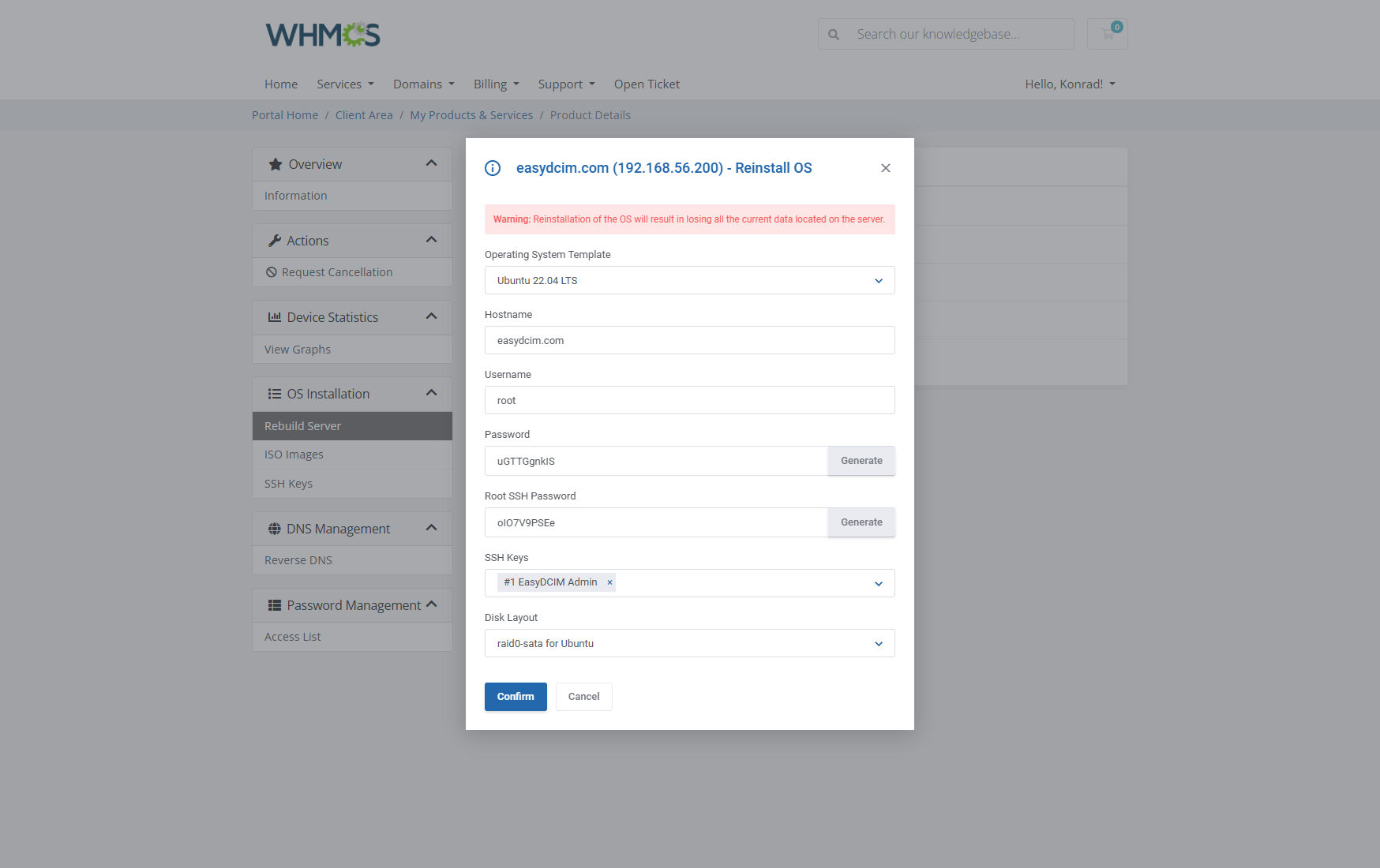
Task: Open the Domains menu
Action: (x=424, y=84)
